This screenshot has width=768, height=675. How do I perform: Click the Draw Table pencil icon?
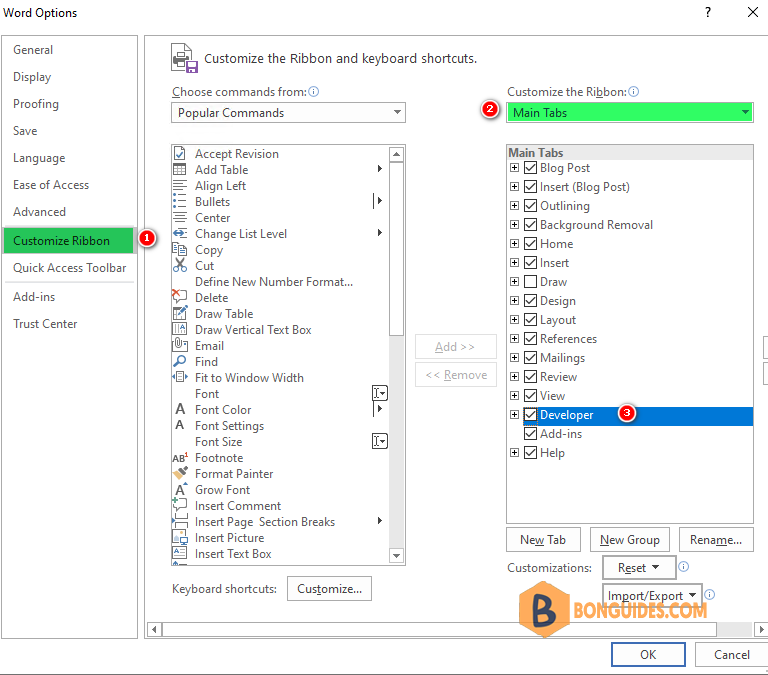click(x=180, y=313)
